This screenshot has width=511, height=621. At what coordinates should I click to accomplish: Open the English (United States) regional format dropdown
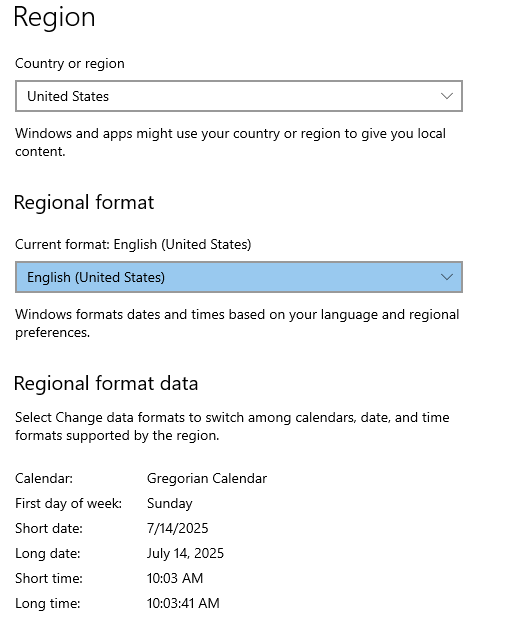click(x=239, y=277)
